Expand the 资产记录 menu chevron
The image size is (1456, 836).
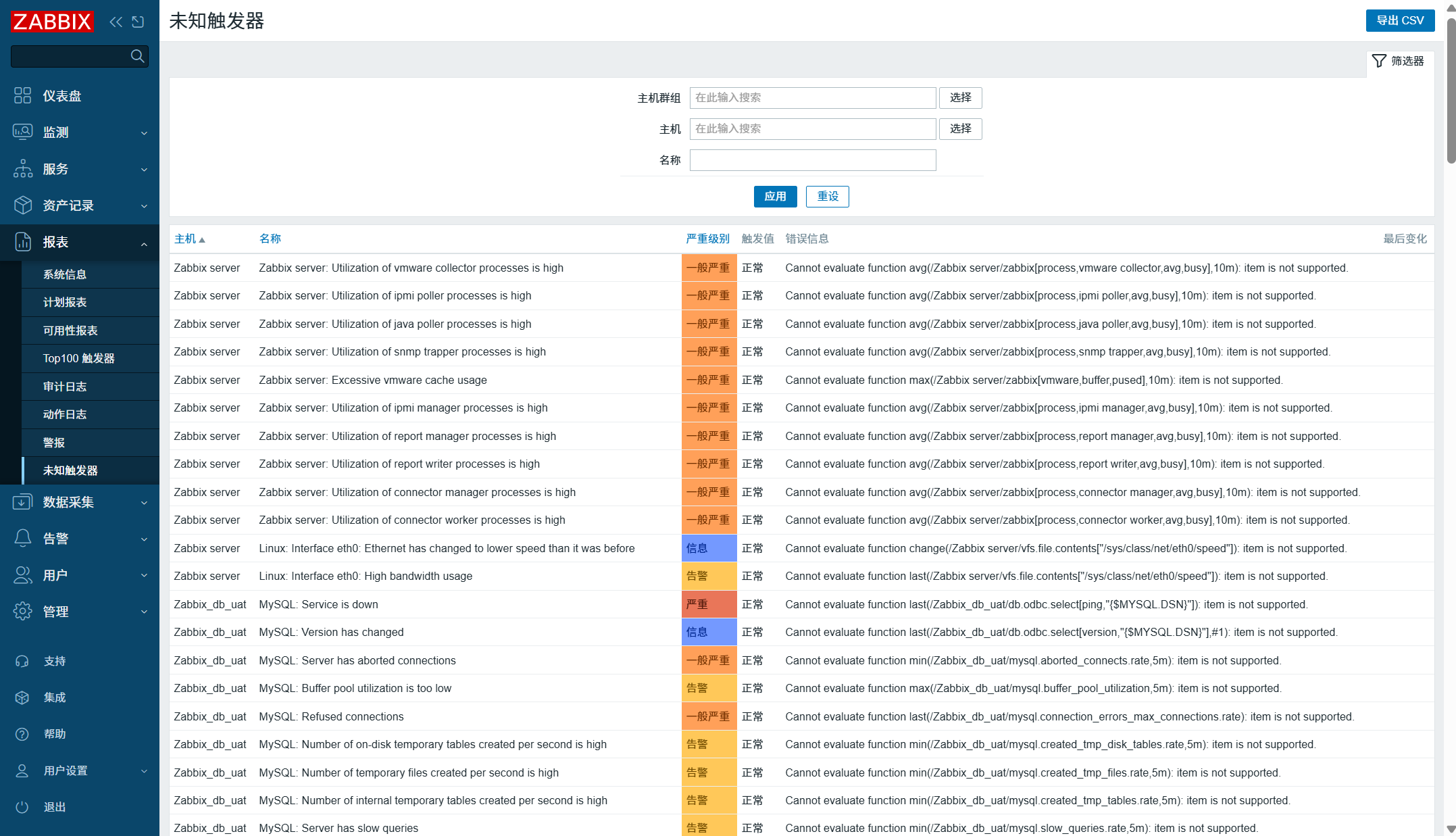pyautogui.click(x=144, y=206)
